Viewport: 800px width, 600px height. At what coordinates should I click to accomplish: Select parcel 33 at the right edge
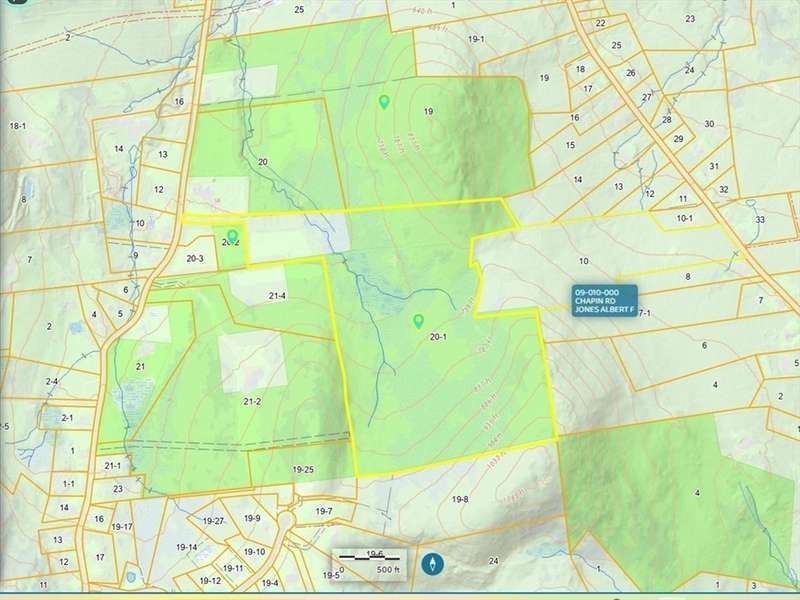[760, 219]
